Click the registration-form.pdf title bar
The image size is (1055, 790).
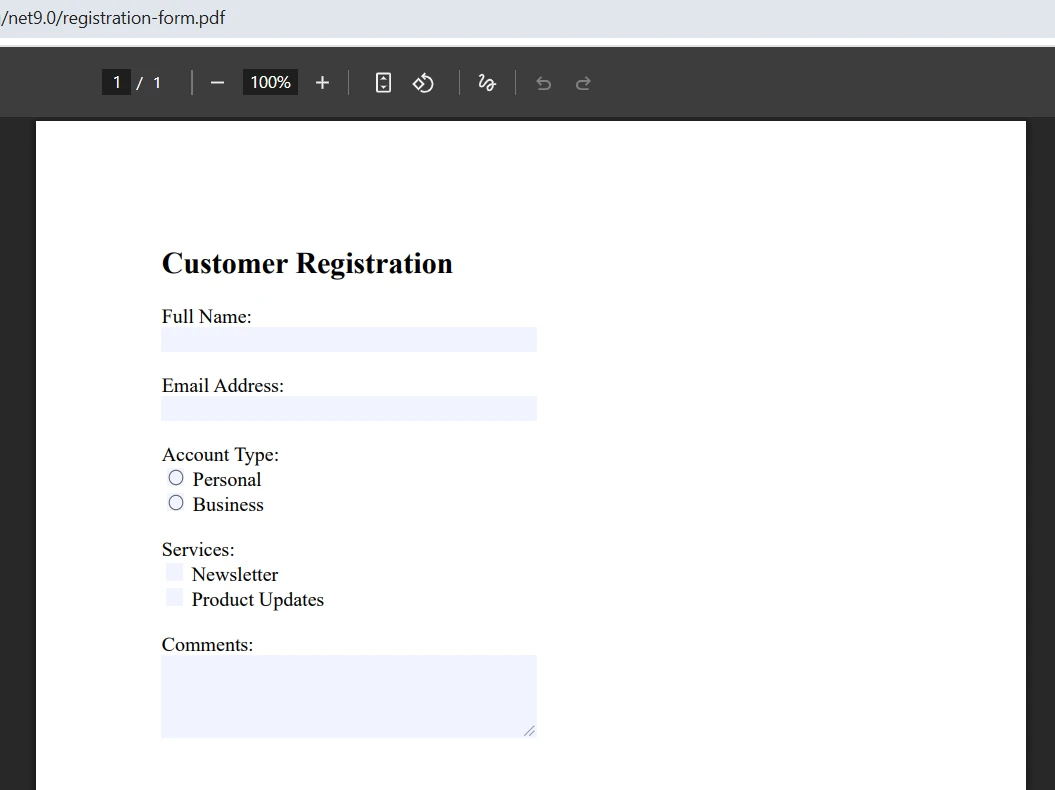click(x=114, y=17)
